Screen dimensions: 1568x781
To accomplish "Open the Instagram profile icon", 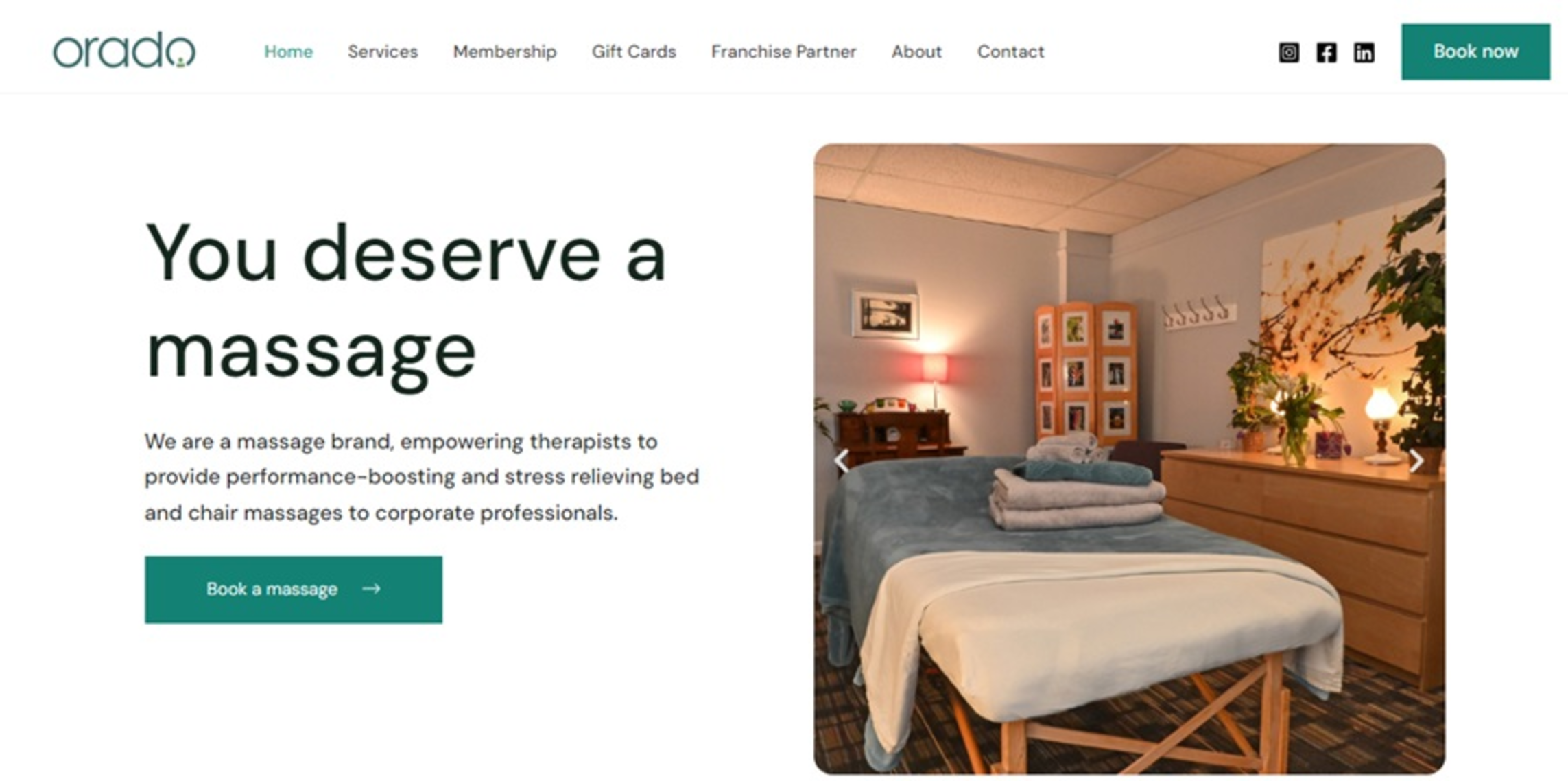I will coord(1288,52).
